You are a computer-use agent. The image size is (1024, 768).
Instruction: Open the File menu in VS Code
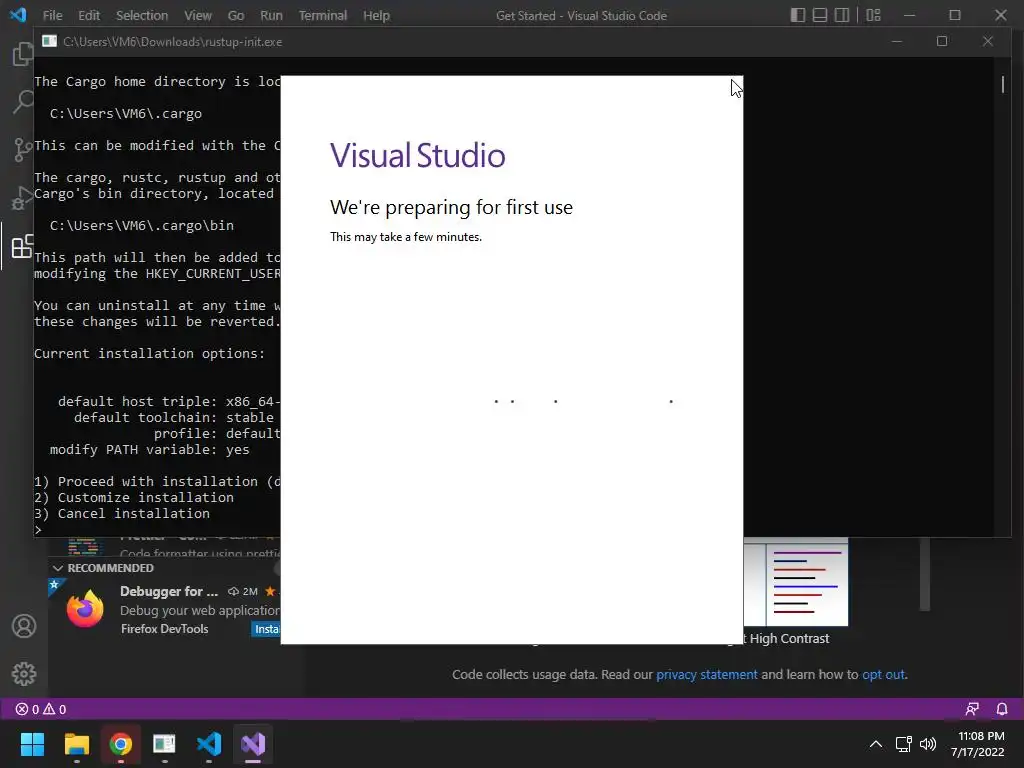click(x=52, y=15)
